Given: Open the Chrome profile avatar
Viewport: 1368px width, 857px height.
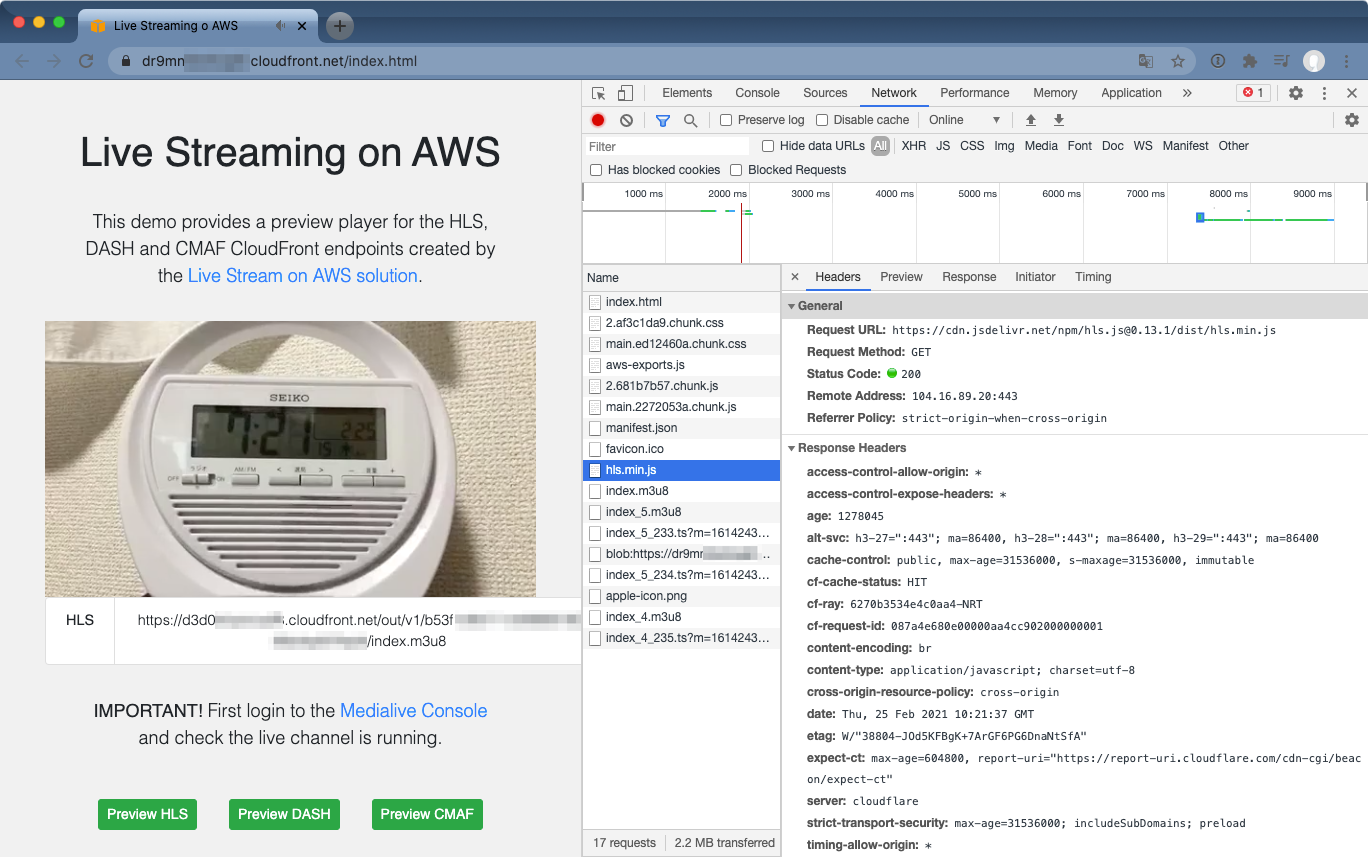Looking at the screenshot, I should [x=1314, y=61].
